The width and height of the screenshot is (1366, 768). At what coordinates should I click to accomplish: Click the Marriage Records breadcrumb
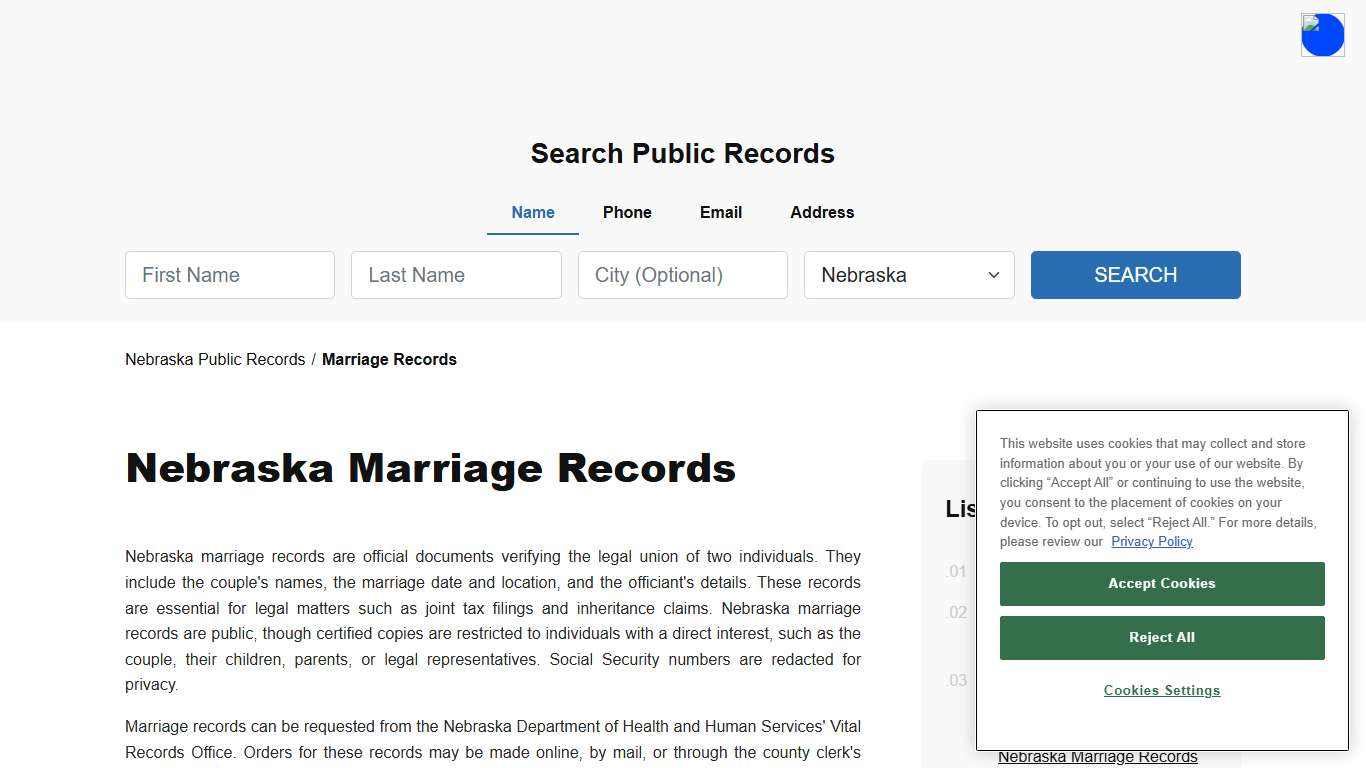point(389,359)
